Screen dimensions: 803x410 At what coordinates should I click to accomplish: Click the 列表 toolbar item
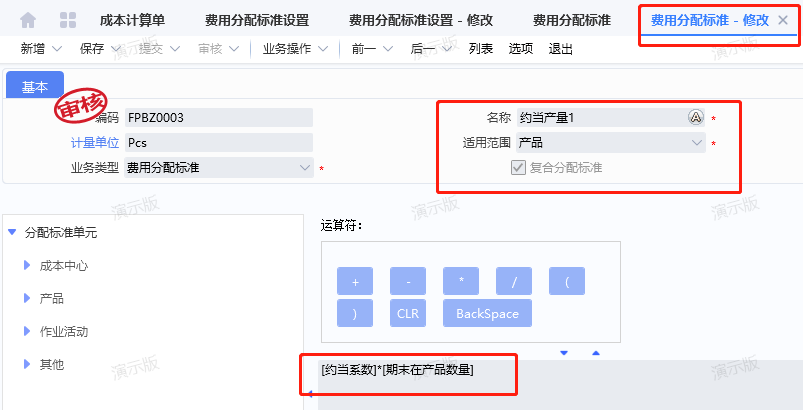coord(481,49)
